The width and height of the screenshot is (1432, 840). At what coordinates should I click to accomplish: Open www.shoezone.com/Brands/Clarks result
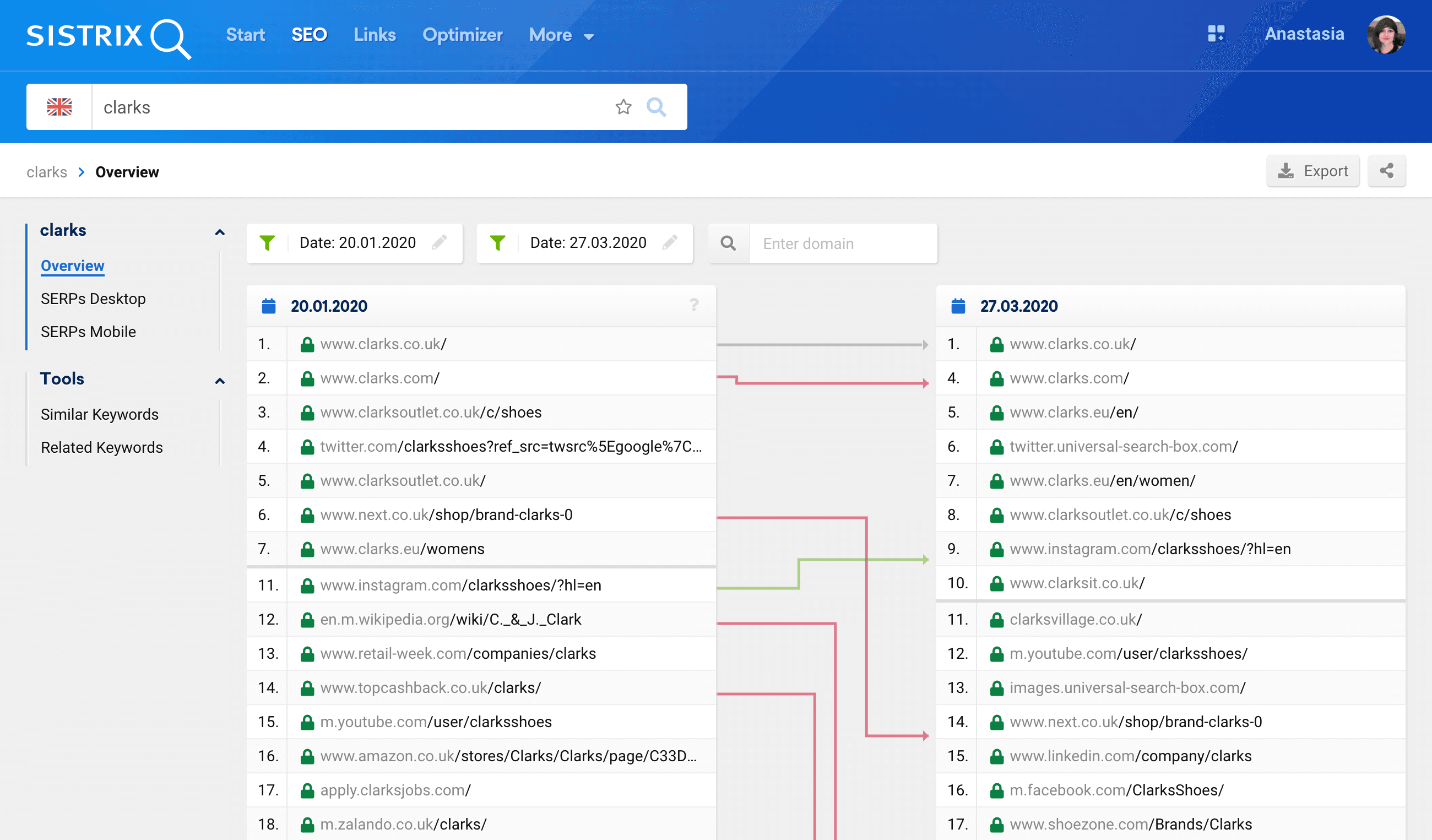click(x=1131, y=824)
